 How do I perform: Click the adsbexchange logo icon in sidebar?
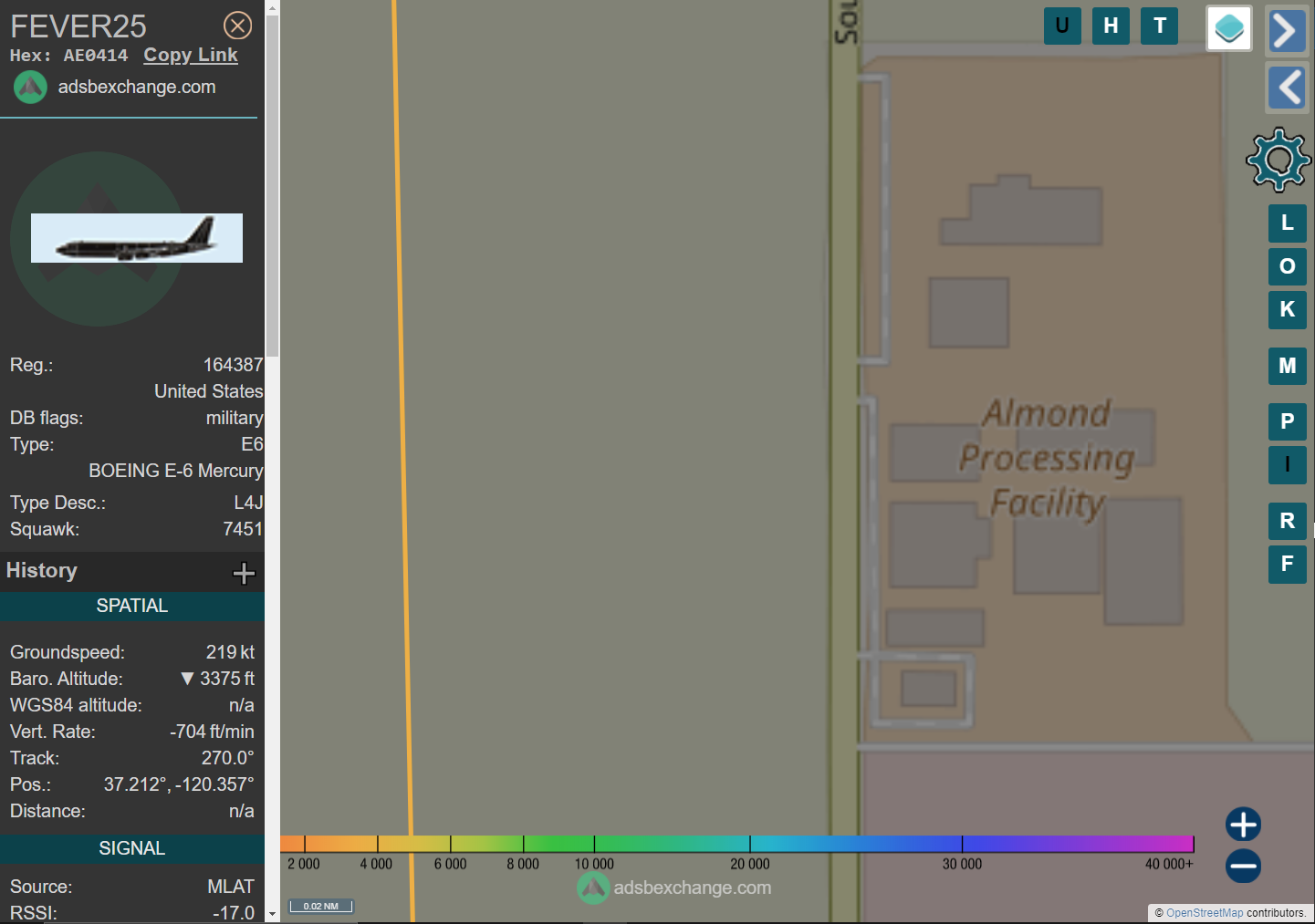tap(30, 88)
